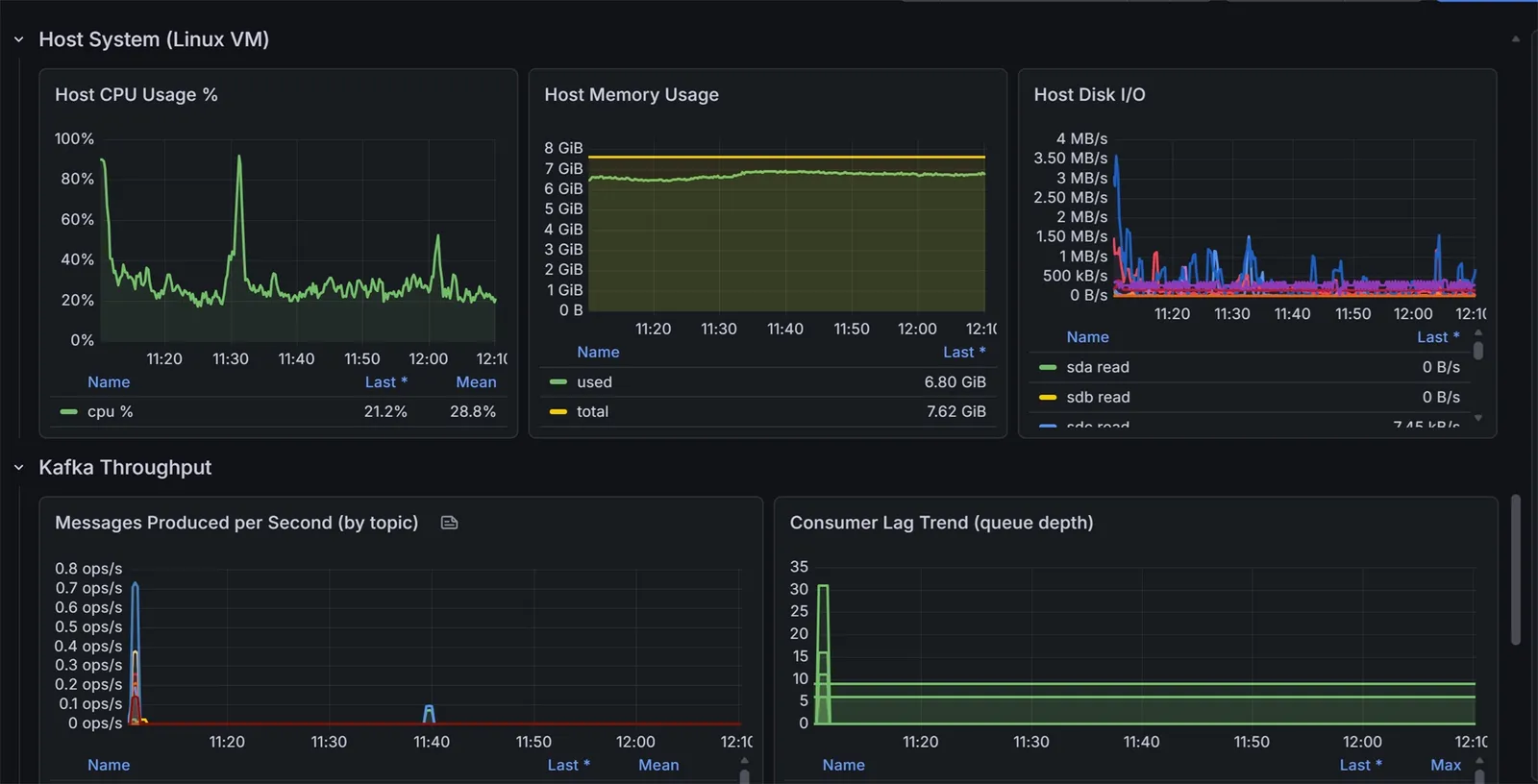1538x784 pixels.
Task: Toggle the sdb read series legend label
Action: pos(1098,398)
